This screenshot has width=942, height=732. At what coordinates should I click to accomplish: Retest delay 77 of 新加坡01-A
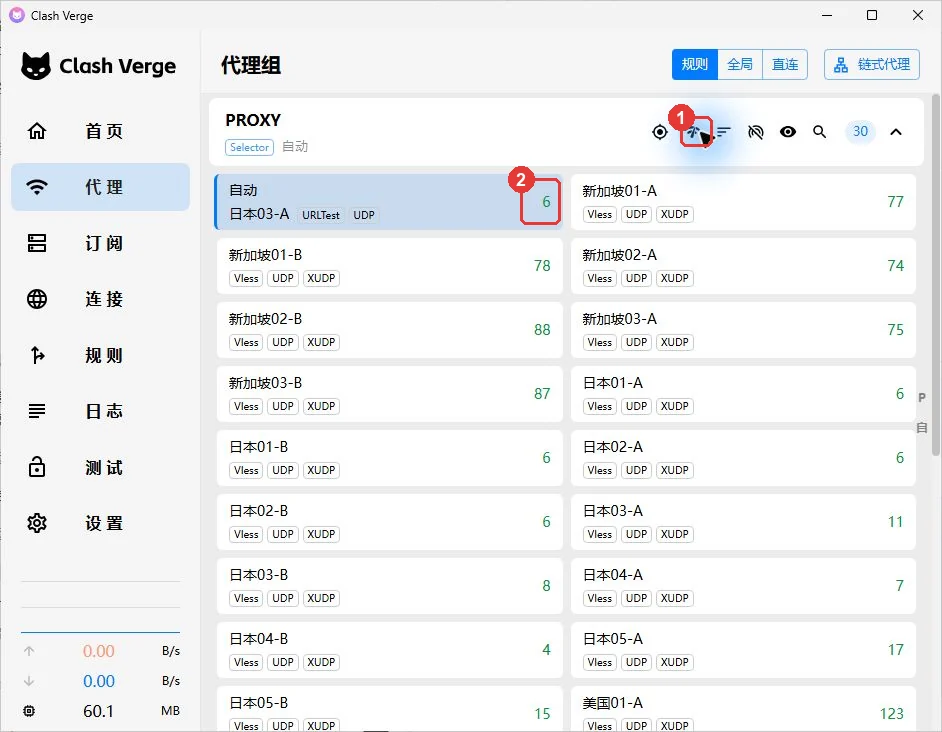895,202
